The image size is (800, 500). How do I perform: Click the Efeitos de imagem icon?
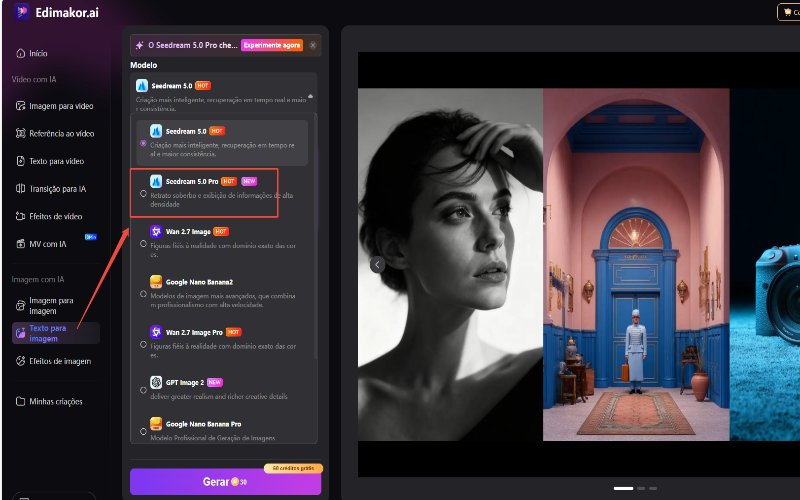tap(20, 361)
